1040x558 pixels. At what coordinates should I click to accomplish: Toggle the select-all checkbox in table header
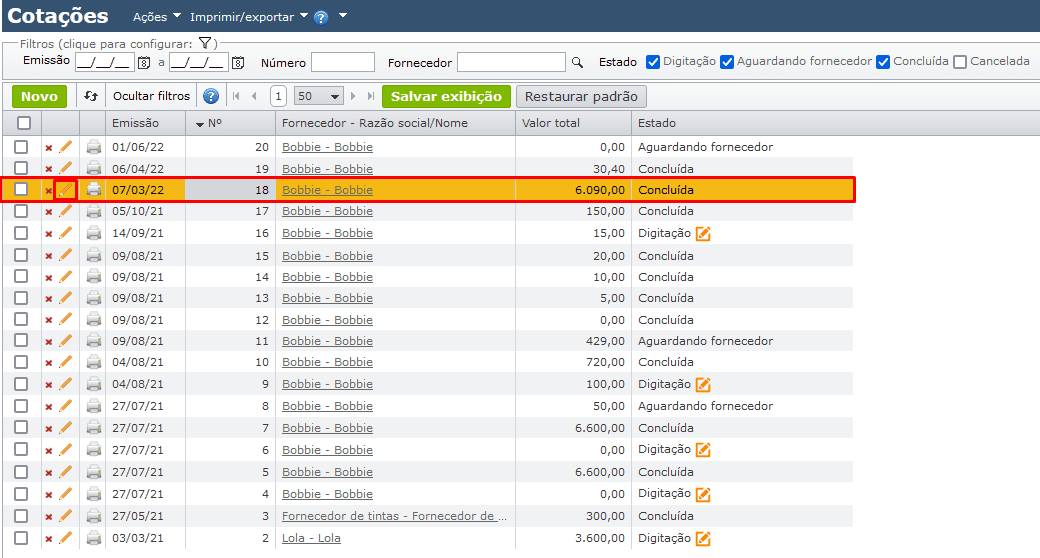coord(24,123)
